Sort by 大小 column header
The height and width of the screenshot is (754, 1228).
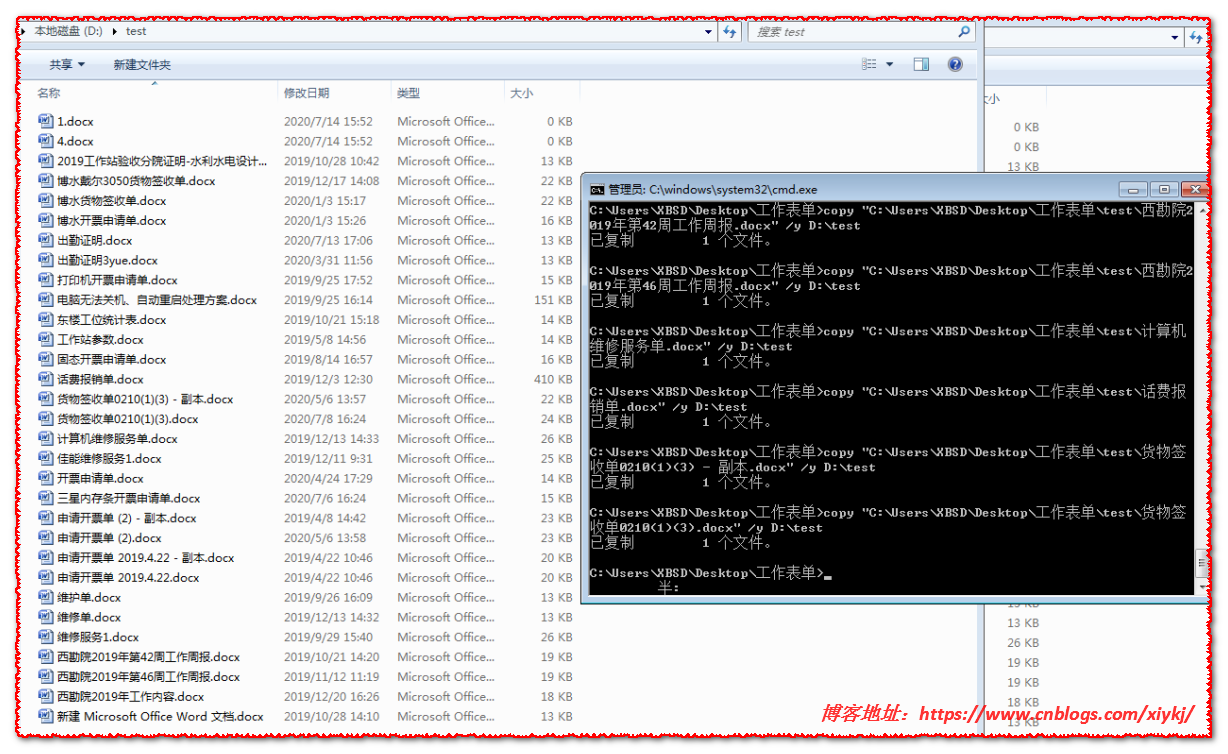pyautogui.click(x=521, y=93)
